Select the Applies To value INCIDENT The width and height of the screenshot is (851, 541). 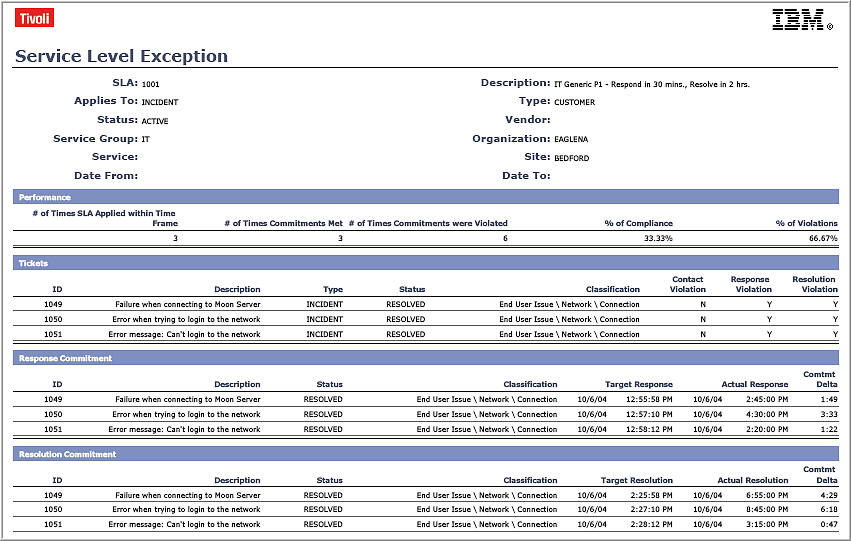click(160, 102)
